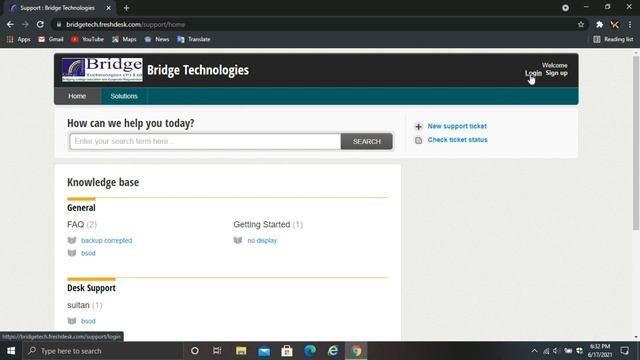Focus the search term input field

(205, 141)
